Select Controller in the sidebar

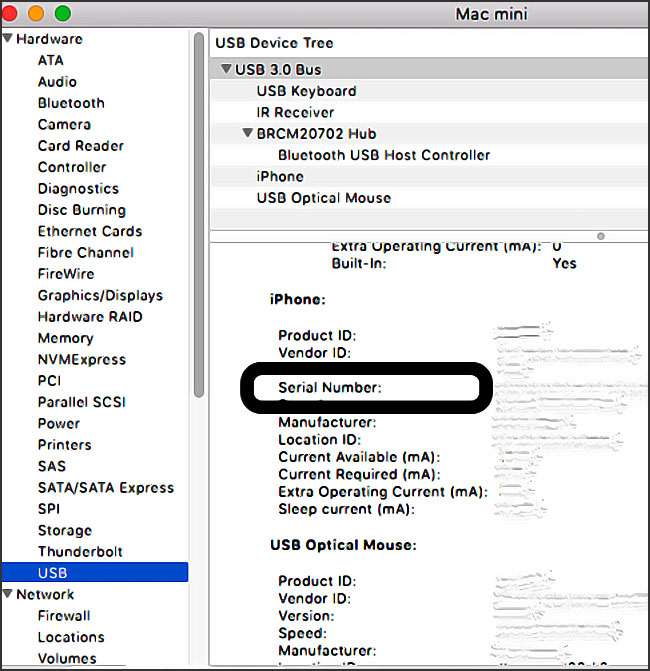point(72,167)
